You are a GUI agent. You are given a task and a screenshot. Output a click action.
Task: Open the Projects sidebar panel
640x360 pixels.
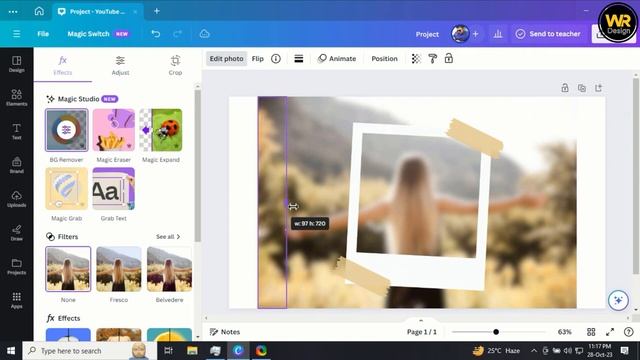click(16, 267)
